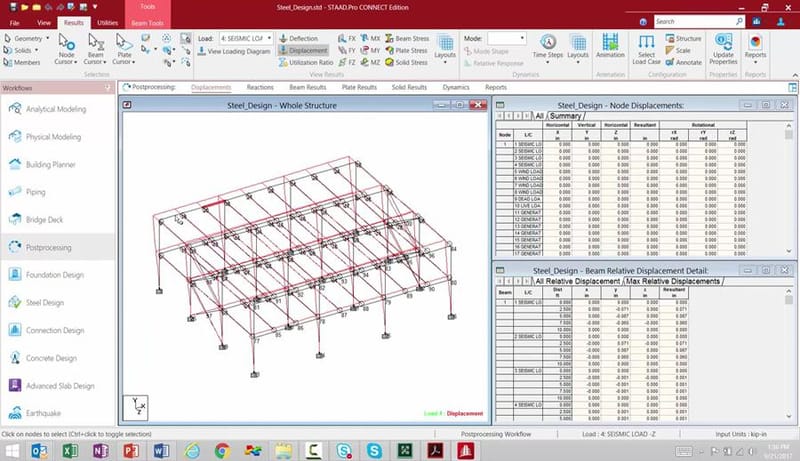800x461 pixels.
Task: Open Reactions postprocessing tab
Action: pyautogui.click(x=260, y=87)
